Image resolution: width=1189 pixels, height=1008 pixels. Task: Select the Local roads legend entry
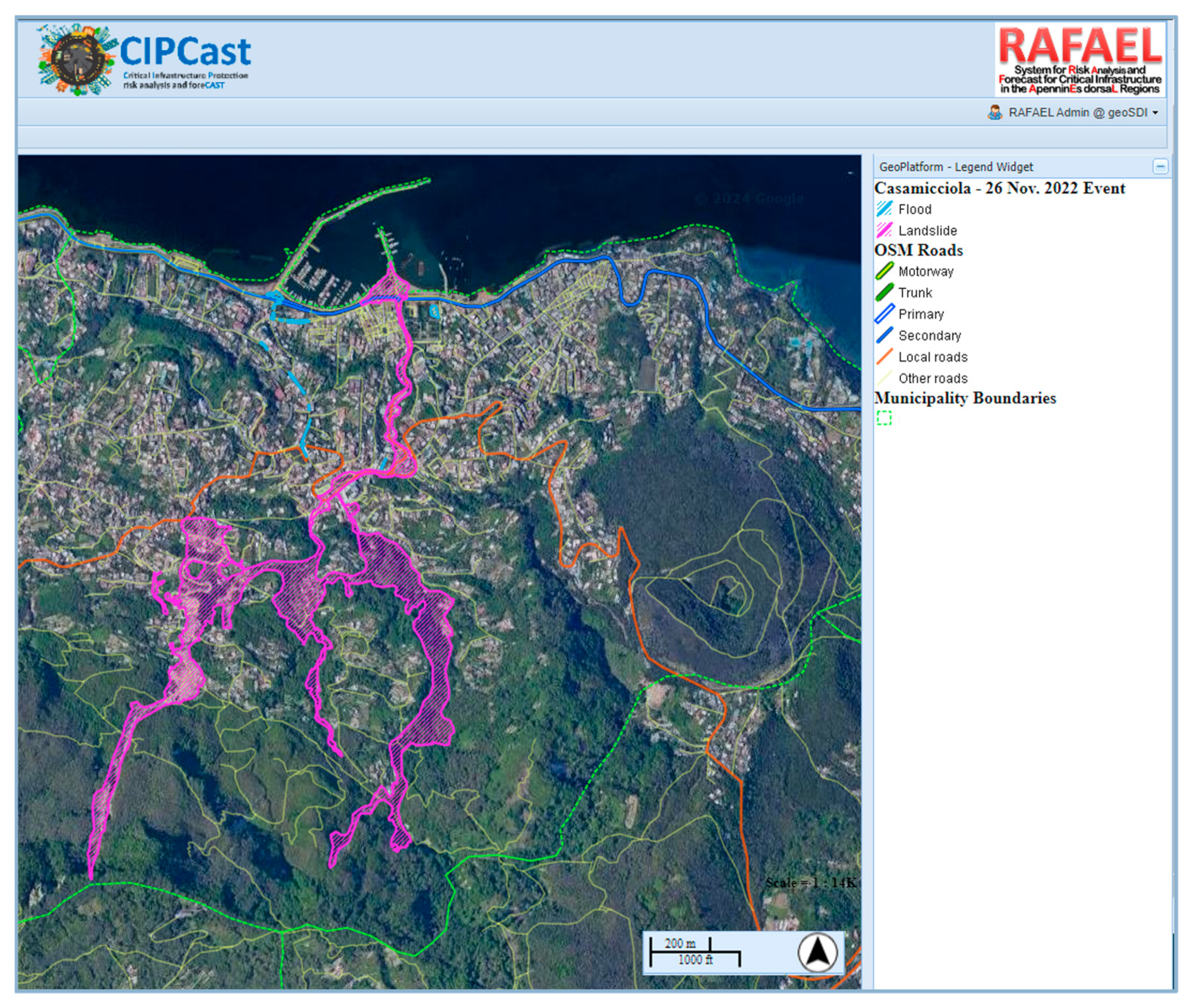[x=932, y=357]
